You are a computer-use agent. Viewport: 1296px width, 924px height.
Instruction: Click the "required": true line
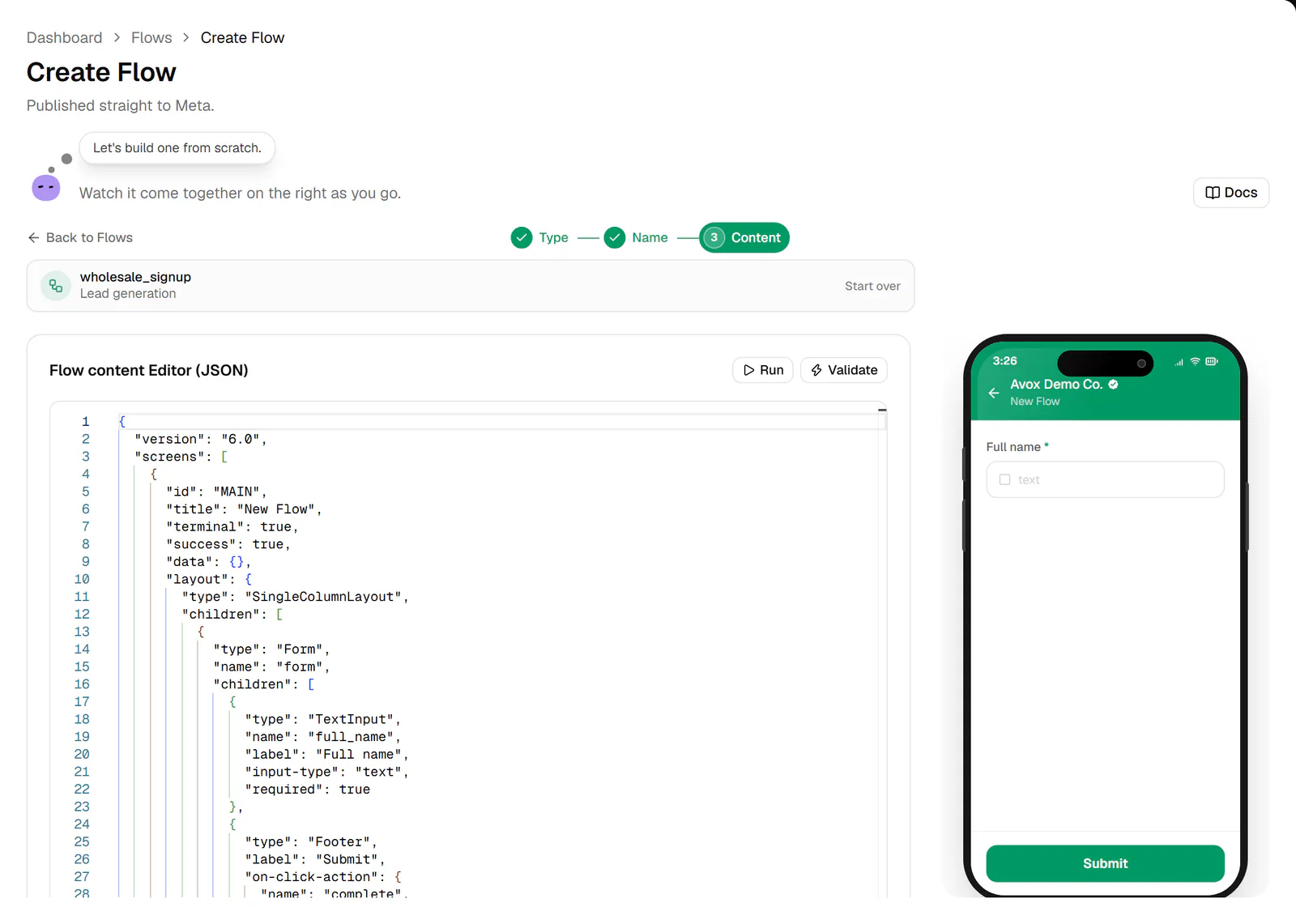click(x=307, y=790)
